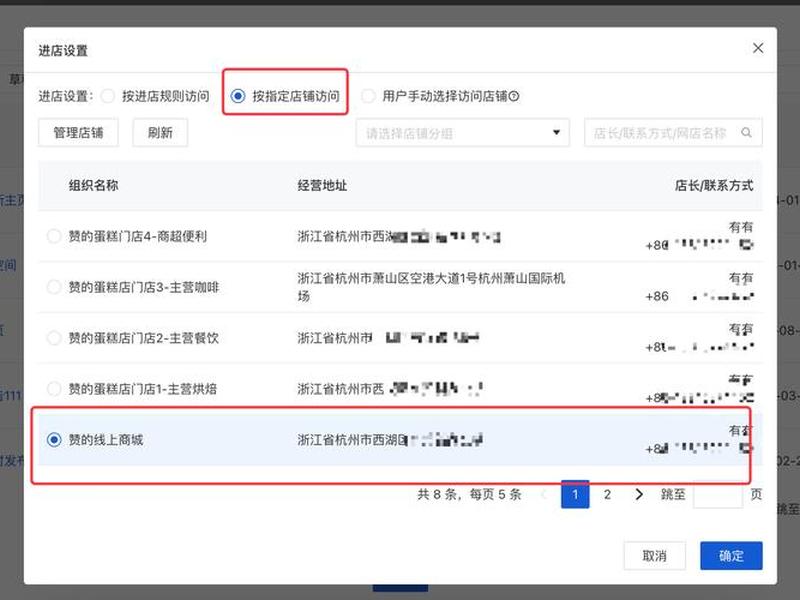Click the 共 8 条,每页 5 条 text
The image size is (800, 600).
[x=469, y=494]
